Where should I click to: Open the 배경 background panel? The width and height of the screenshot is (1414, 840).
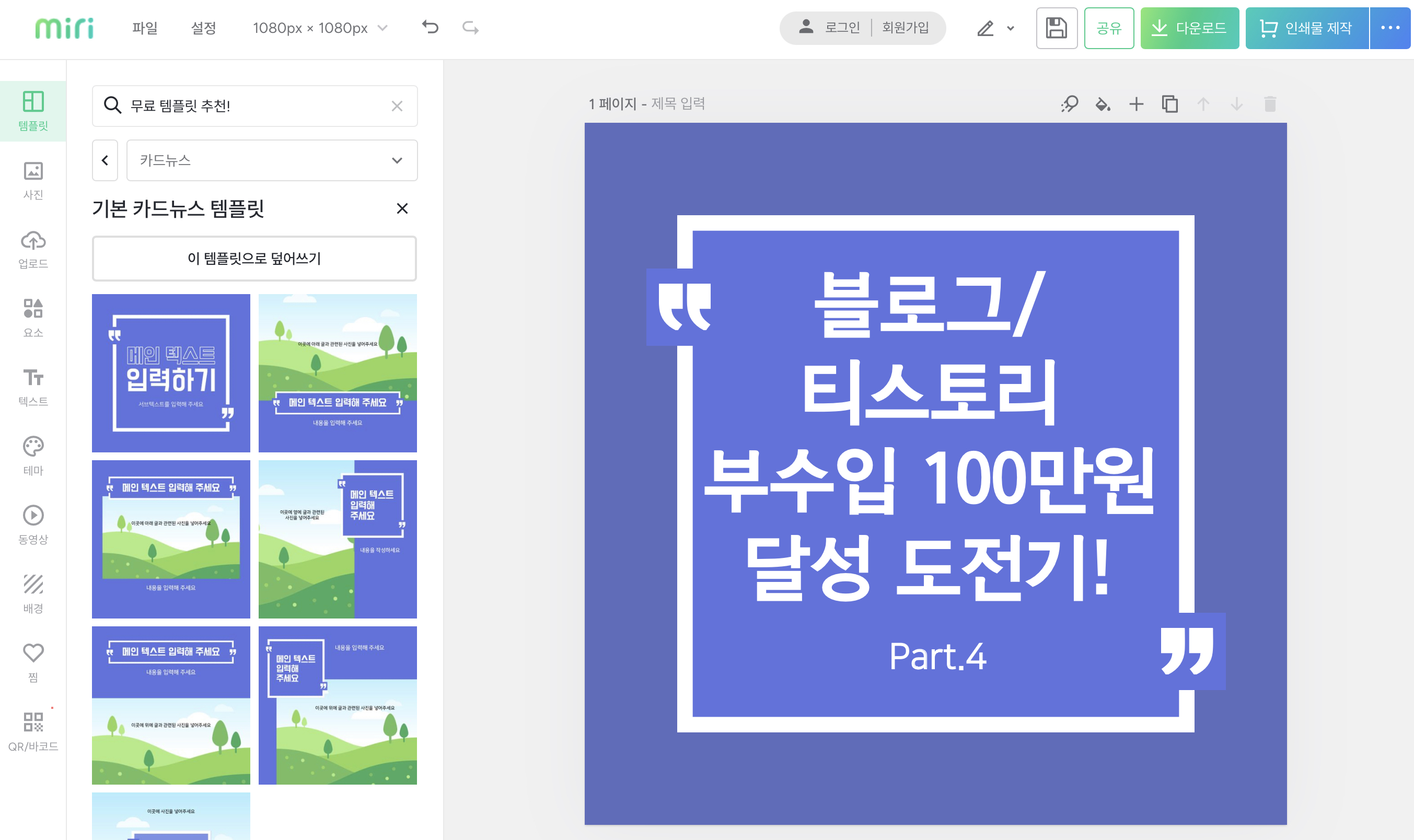point(33,594)
